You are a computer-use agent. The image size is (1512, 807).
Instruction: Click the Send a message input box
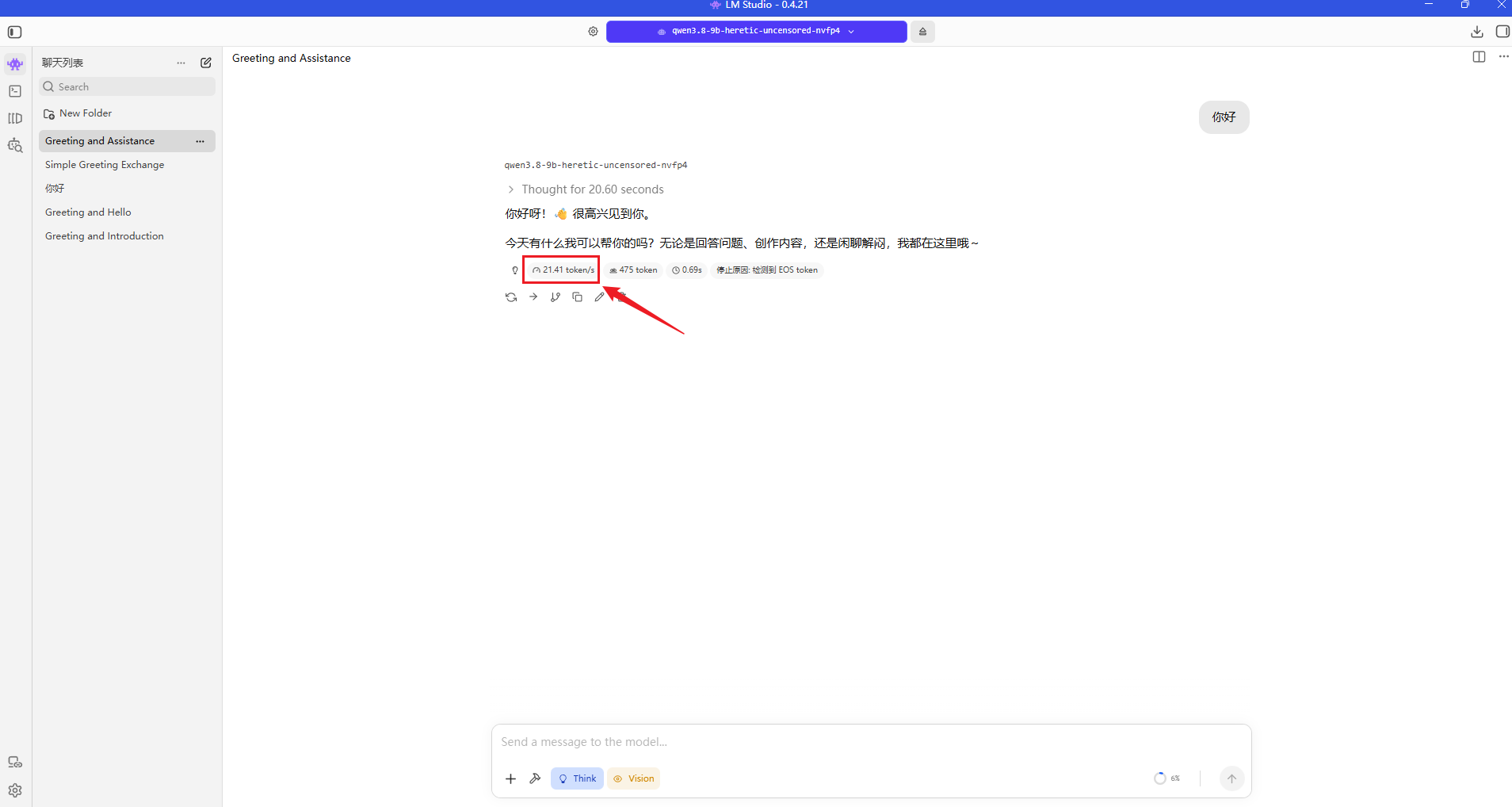pyautogui.click(x=872, y=743)
